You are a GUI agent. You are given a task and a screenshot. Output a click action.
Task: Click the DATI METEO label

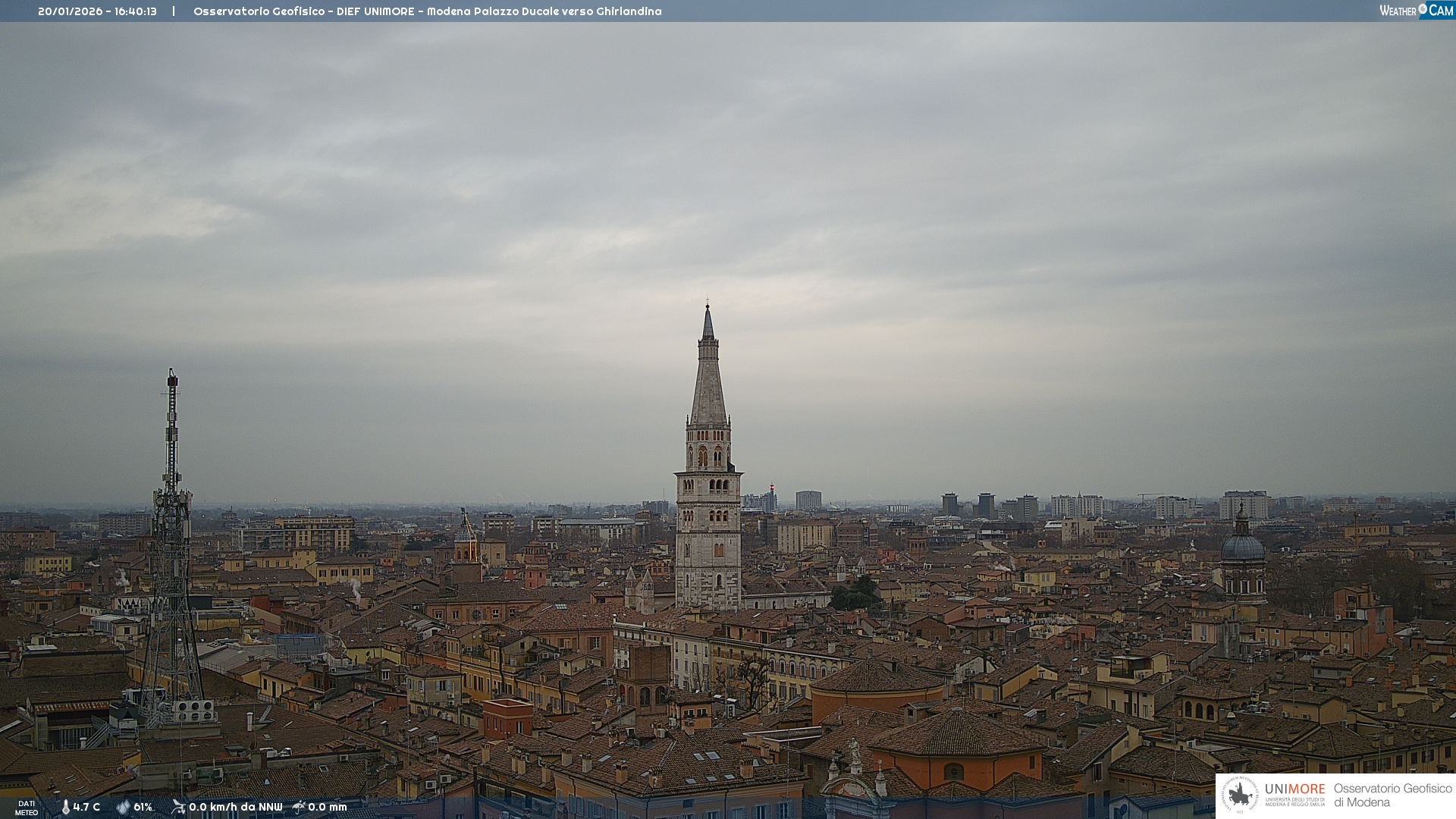[x=27, y=808]
